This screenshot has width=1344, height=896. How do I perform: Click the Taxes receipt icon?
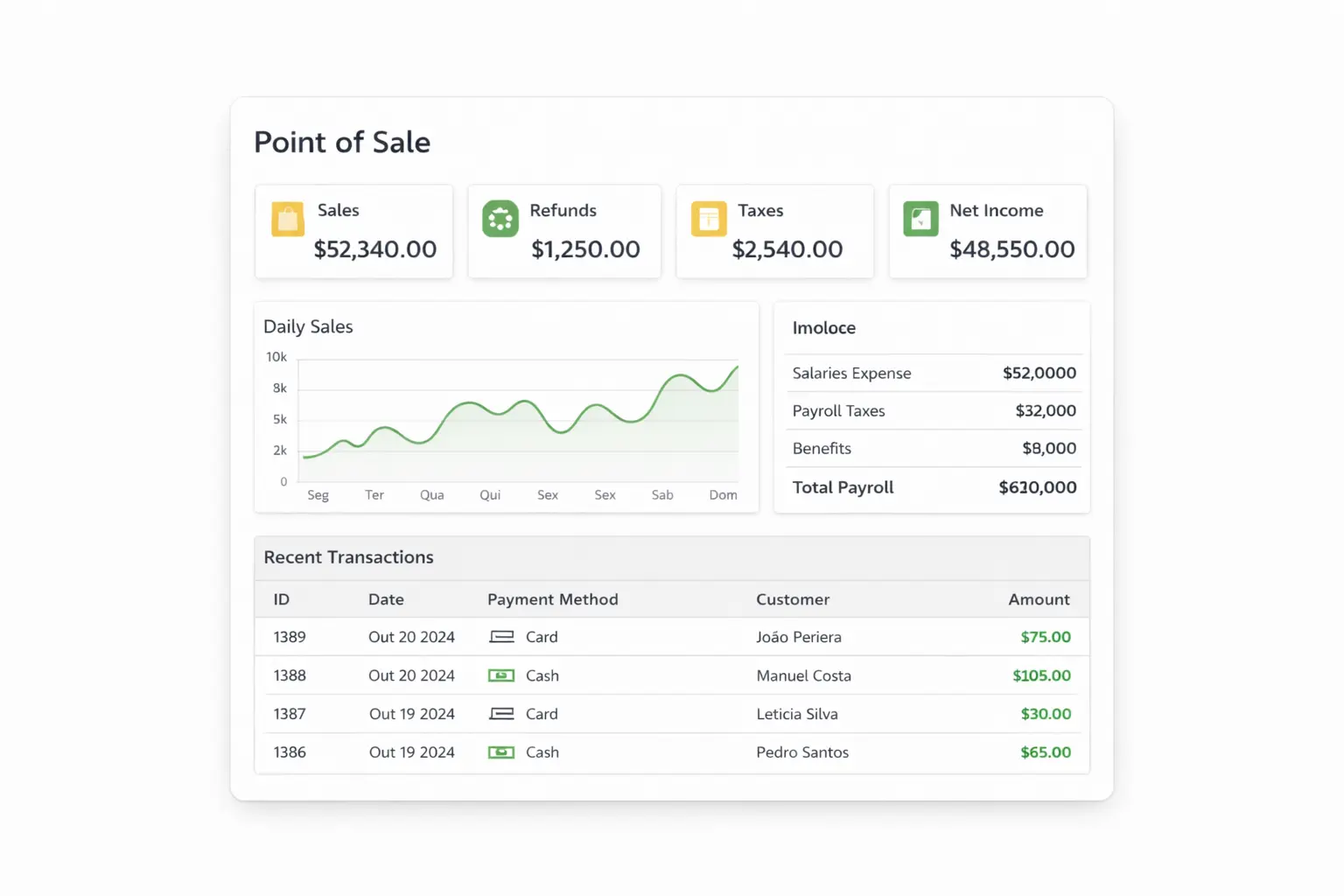(709, 219)
